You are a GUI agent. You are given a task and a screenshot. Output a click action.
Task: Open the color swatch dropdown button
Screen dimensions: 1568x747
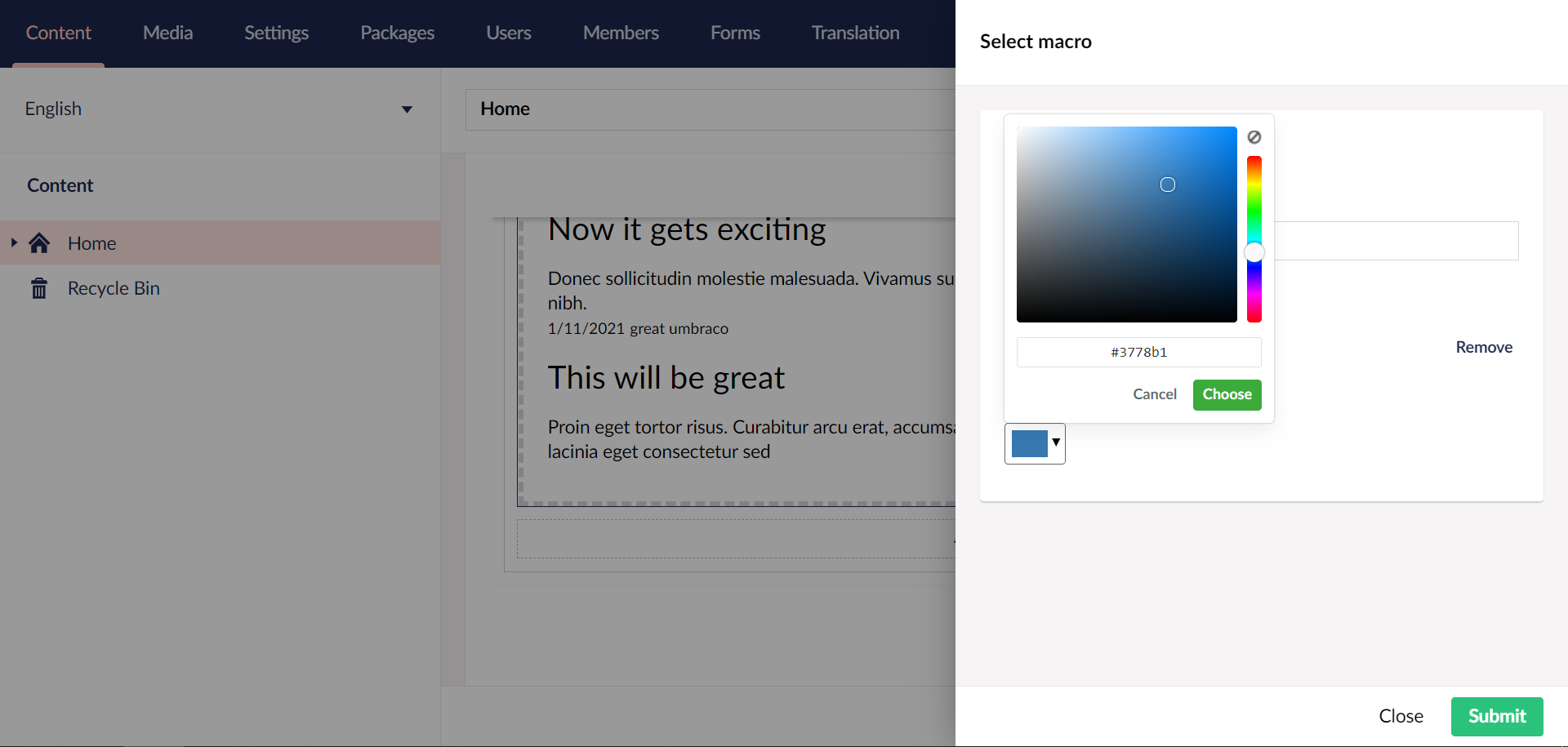(1035, 443)
